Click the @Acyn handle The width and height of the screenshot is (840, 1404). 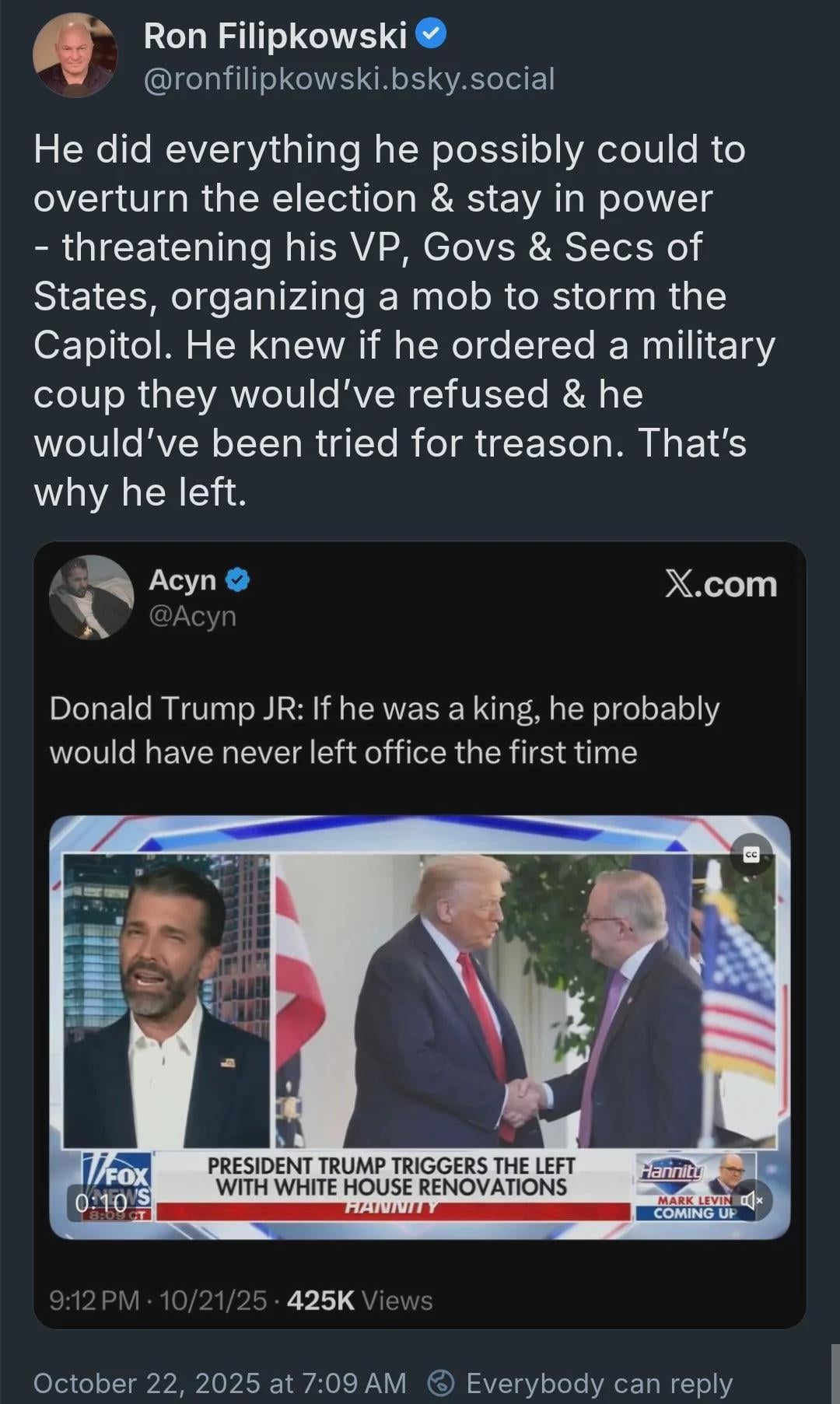click(192, 616)
